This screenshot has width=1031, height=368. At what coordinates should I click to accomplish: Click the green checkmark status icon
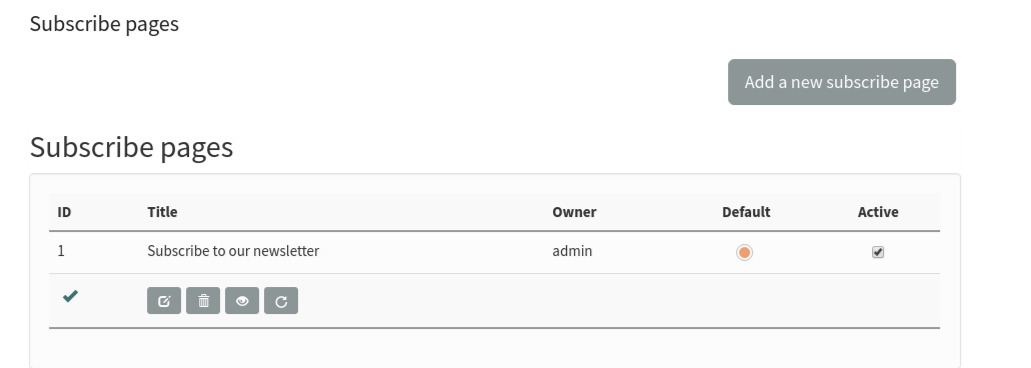pyautogui.click(x=70, y=296)
